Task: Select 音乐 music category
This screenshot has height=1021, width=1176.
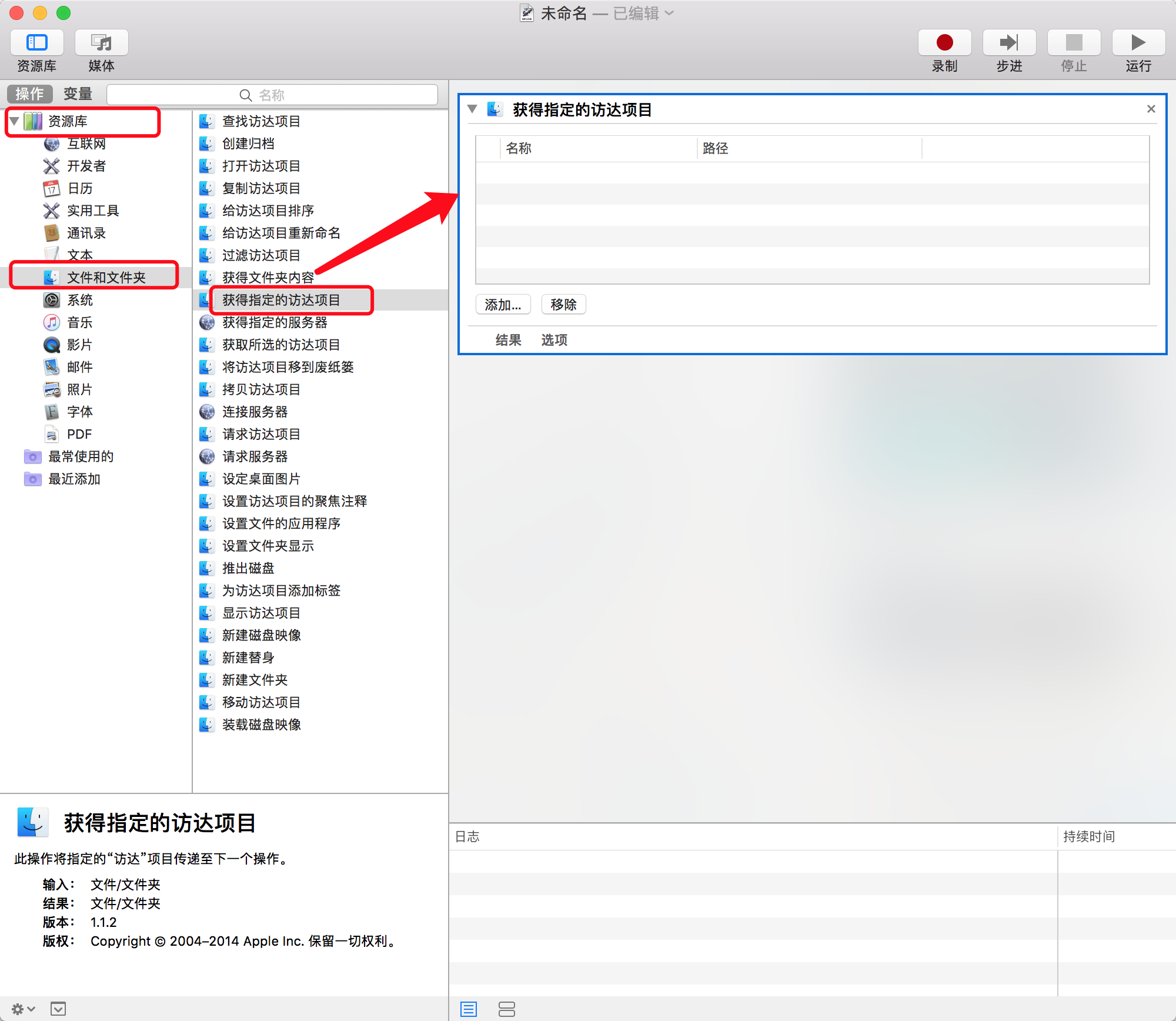Action: tap(80, 322)
